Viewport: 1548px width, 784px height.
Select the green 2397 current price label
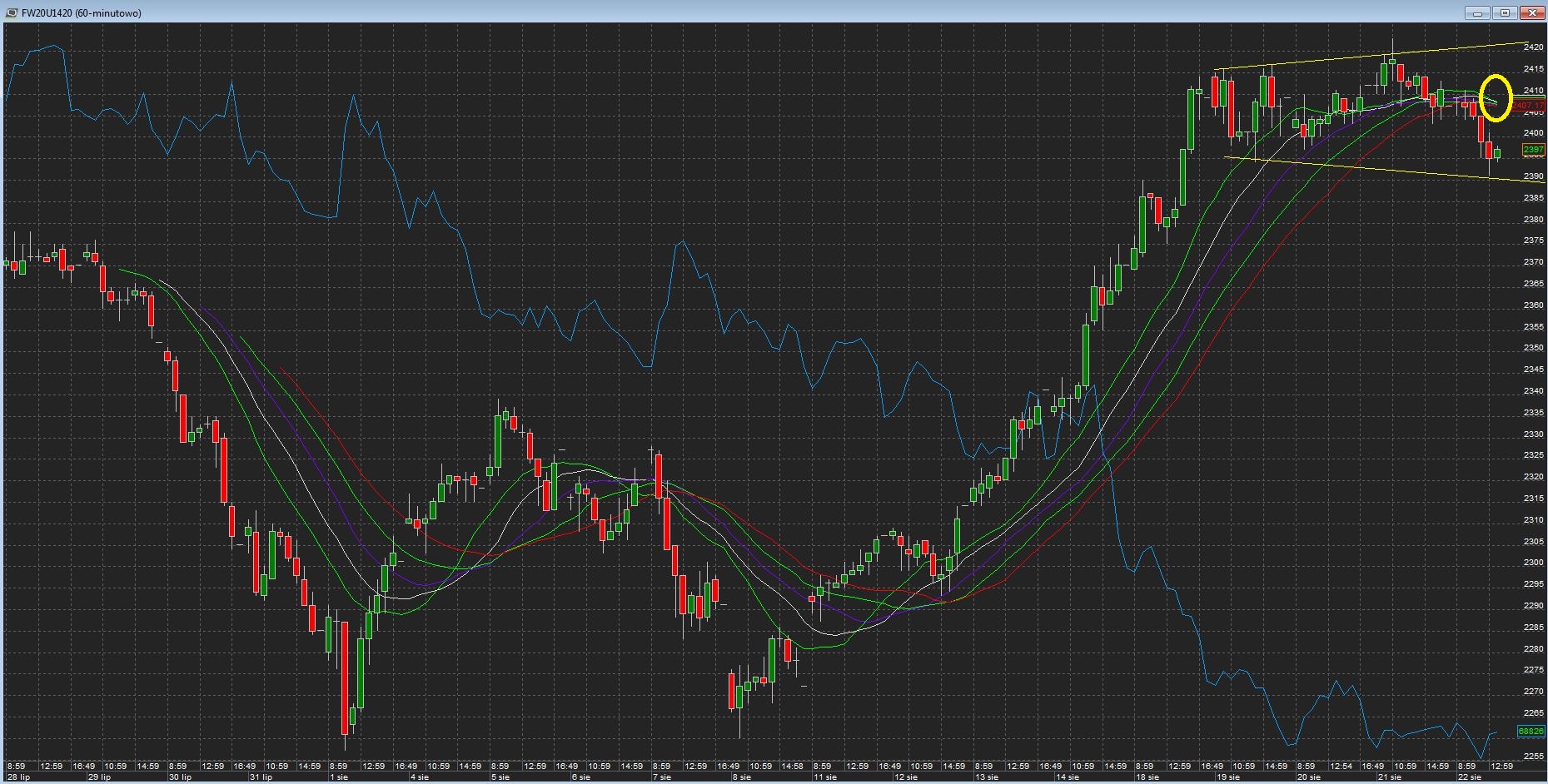click(1532, 150)
